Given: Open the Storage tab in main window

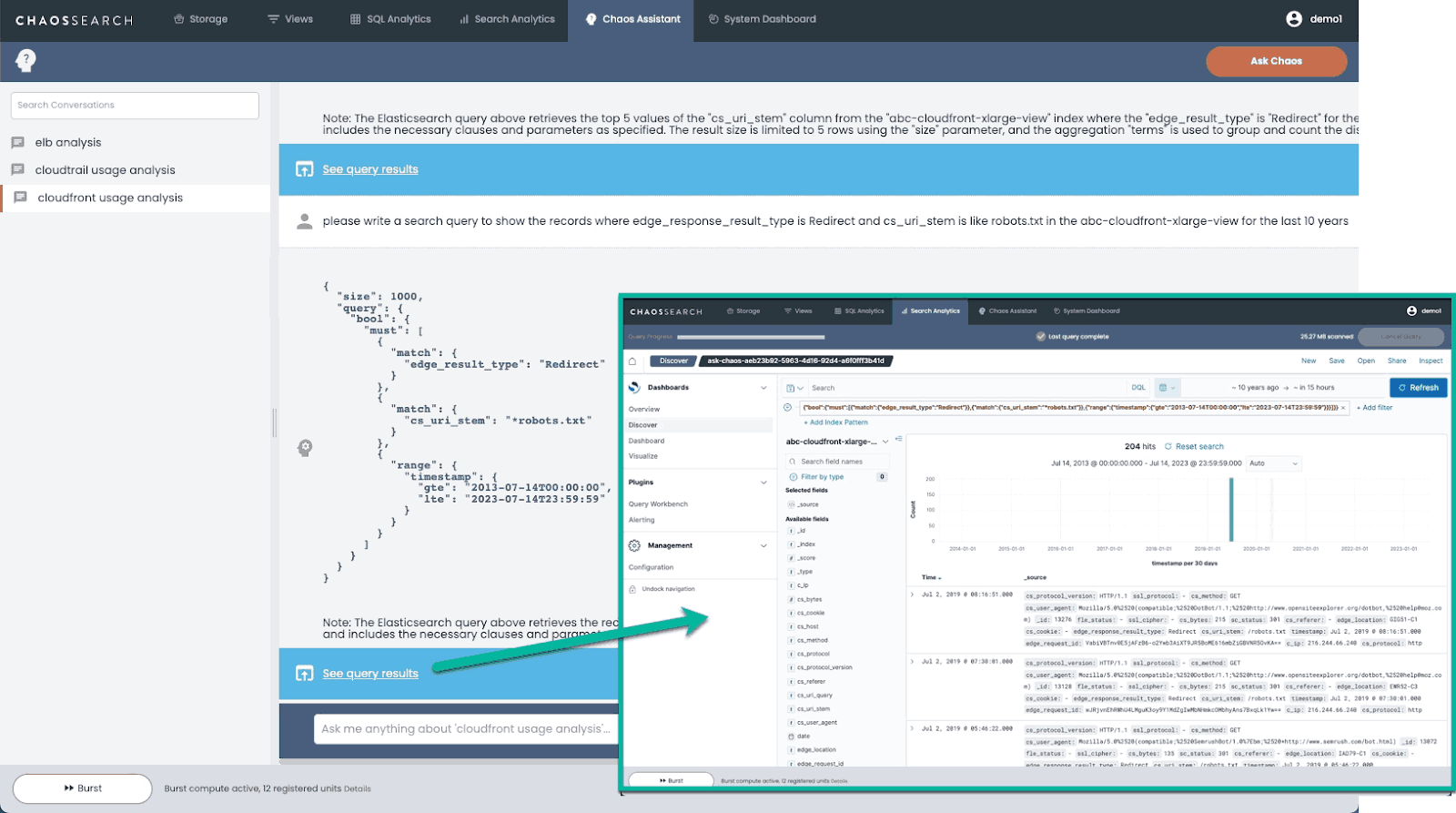Looking at the screenshot, I should 200,19.
